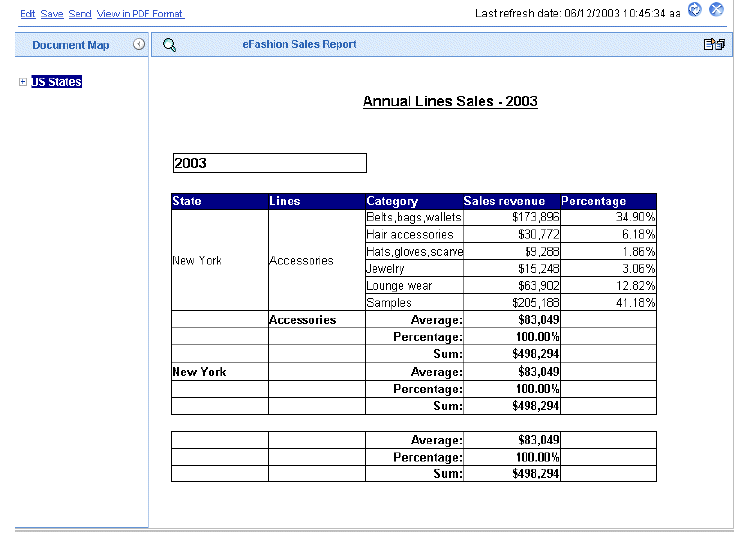Click the State column header
Image resolution: width=744 pixels, height=541 pixels.
point(220,201)
